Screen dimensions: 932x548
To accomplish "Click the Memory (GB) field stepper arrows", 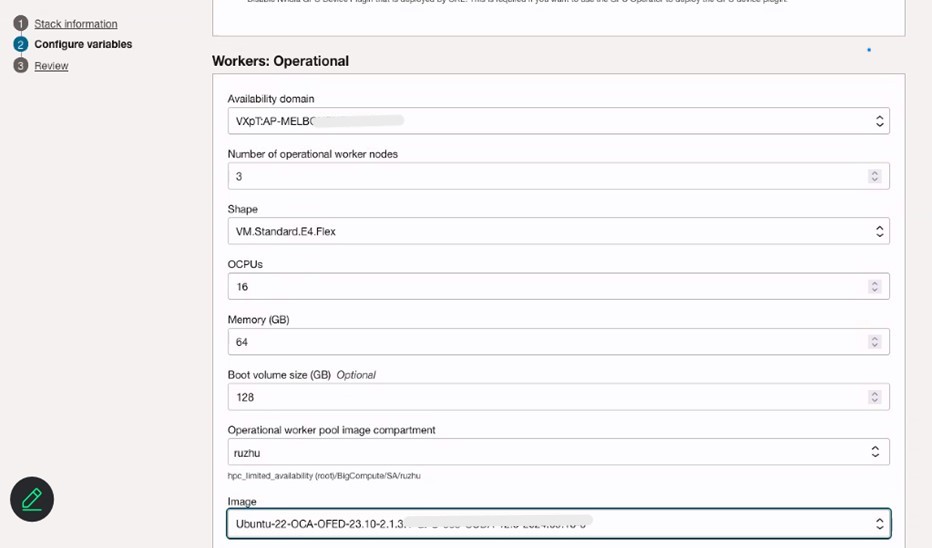I will [x=874, y=342].
